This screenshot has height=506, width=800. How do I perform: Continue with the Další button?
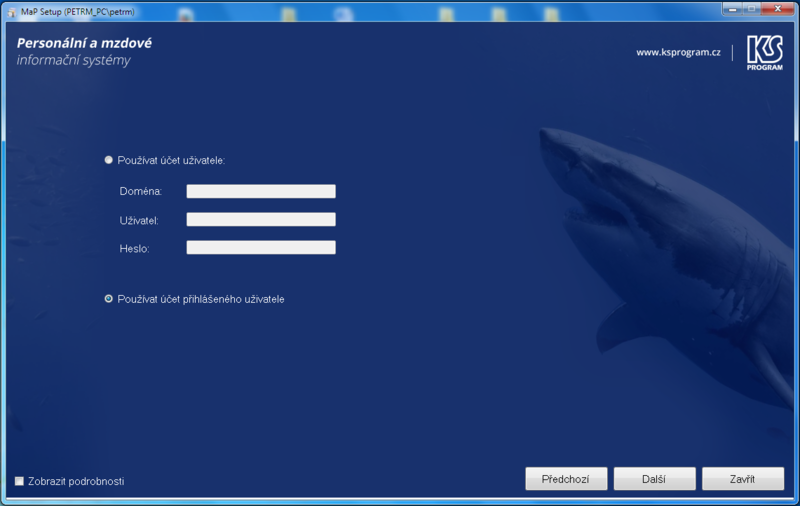click(x=654, y=479)
